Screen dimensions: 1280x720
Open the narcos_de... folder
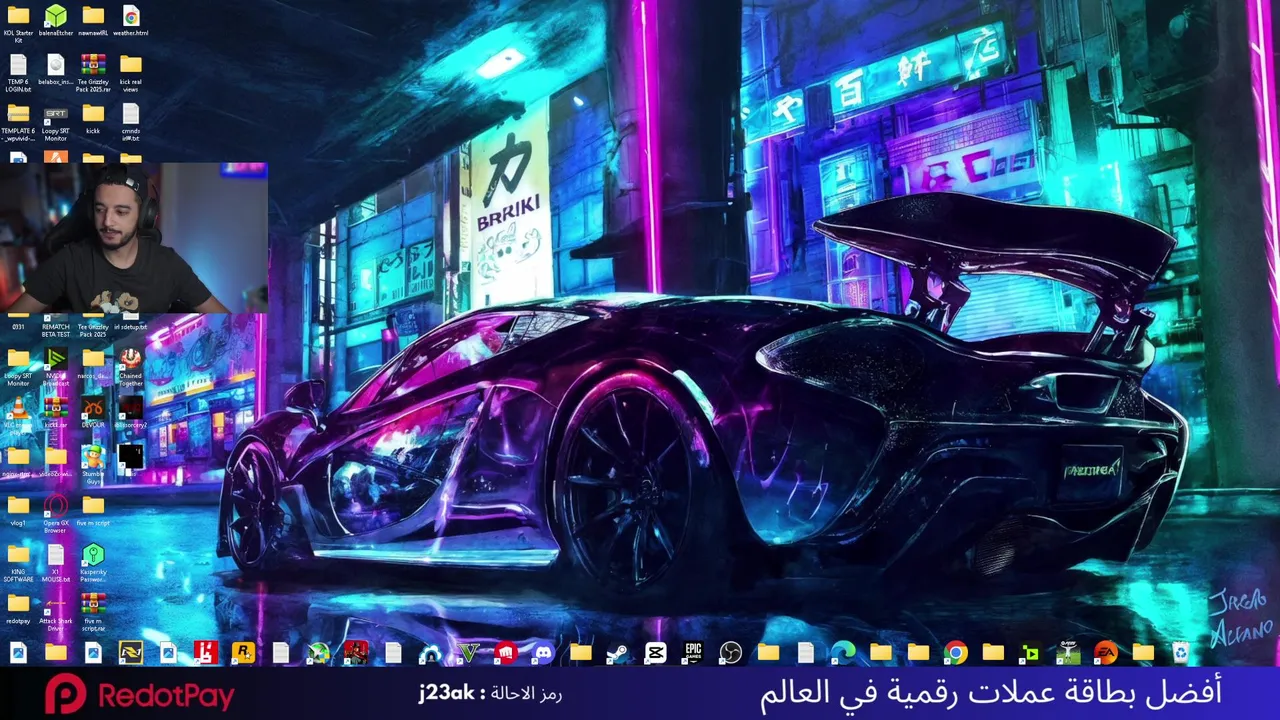pyautogui.click(x=93, y=366)
